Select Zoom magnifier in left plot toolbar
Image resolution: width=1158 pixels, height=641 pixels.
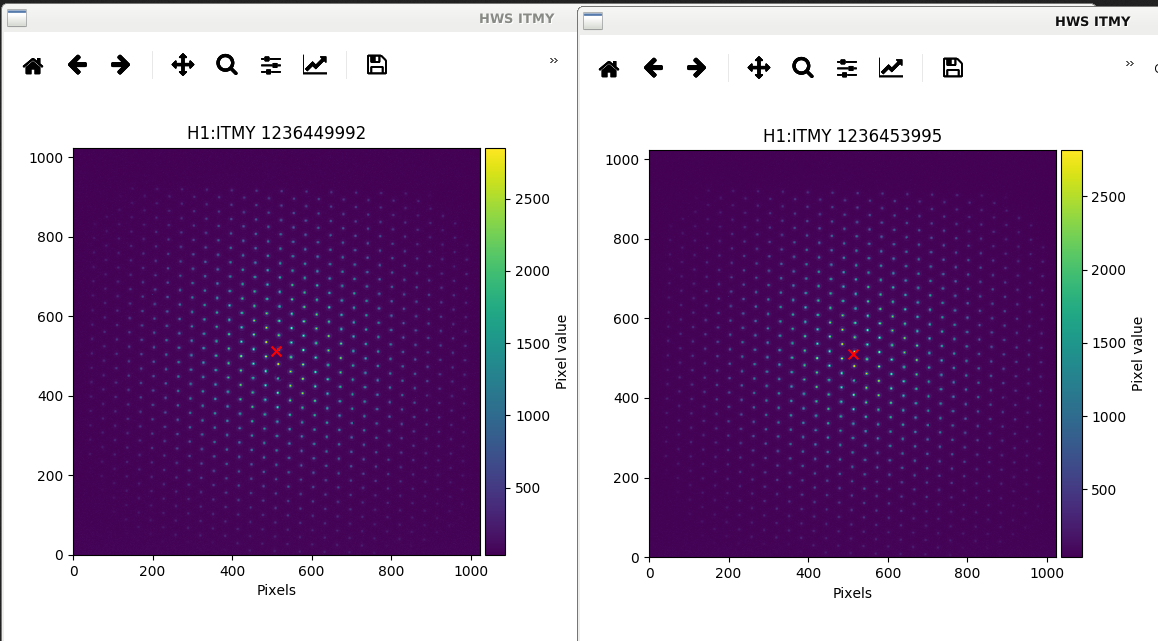[227, 65]
